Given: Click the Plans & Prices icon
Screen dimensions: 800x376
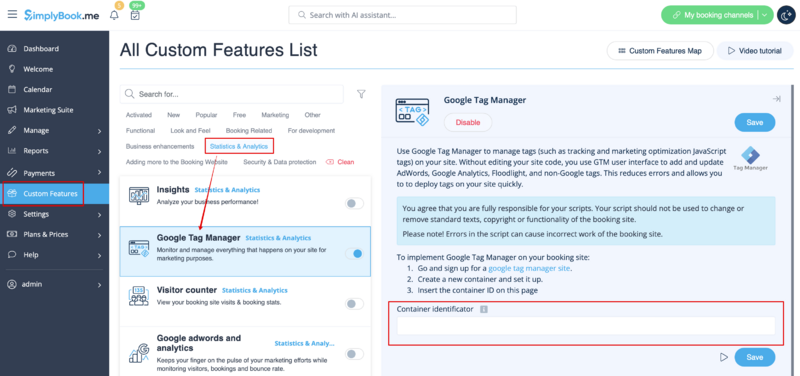Looking at the screenshot, I should [12, 234].
